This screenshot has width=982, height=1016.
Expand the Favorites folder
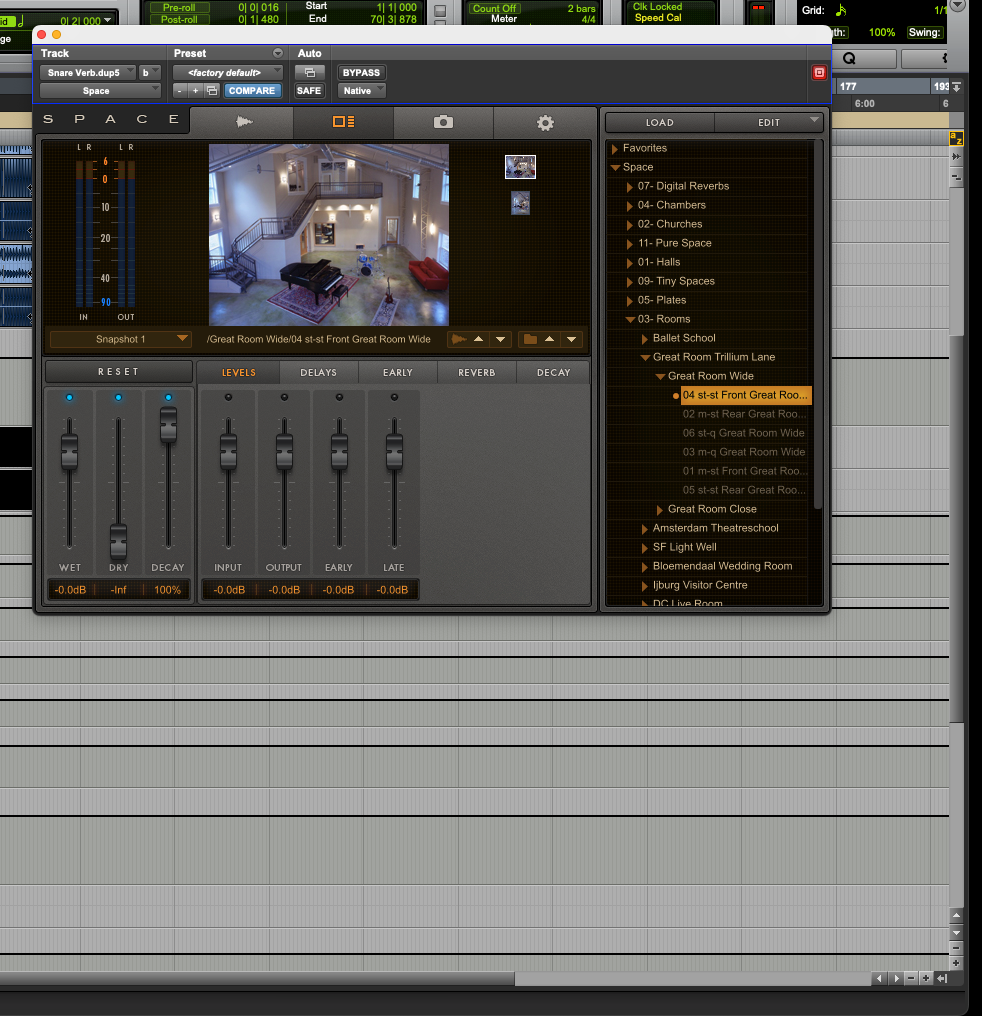(615, 148)
